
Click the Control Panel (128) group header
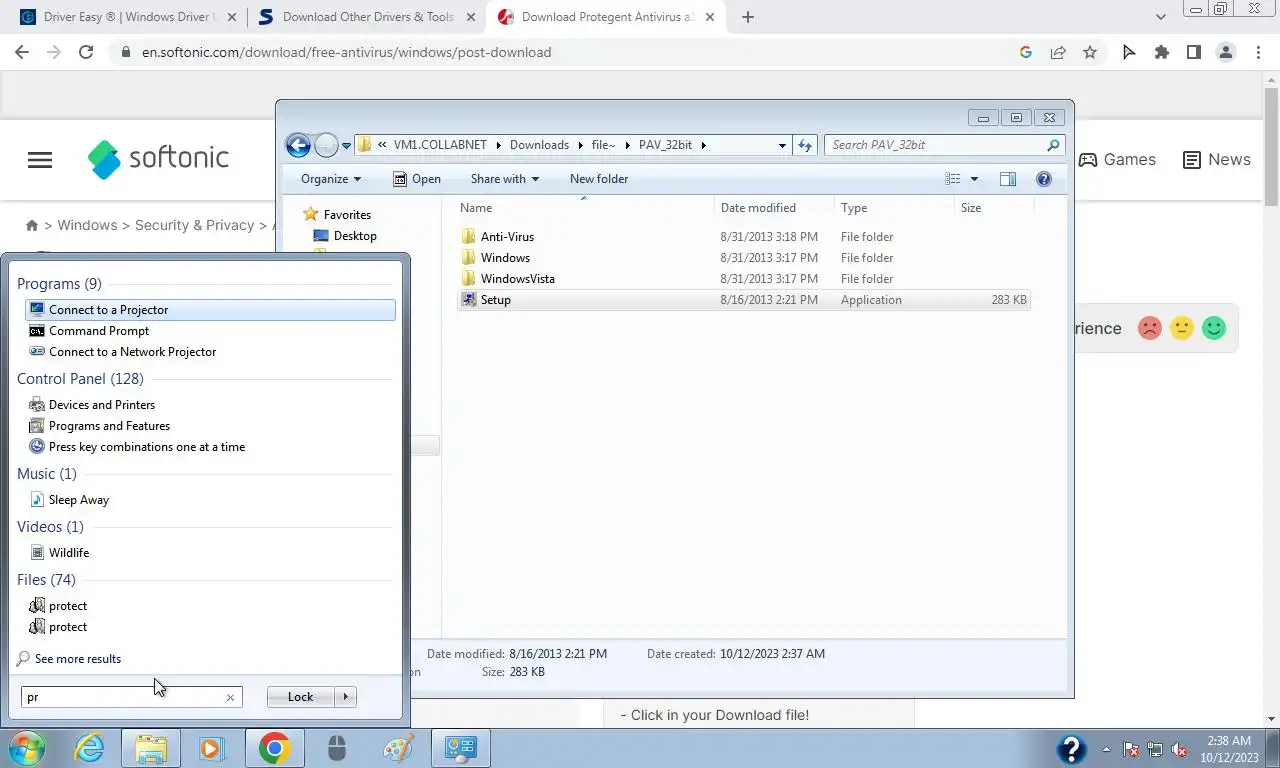[x=80, y=379]
